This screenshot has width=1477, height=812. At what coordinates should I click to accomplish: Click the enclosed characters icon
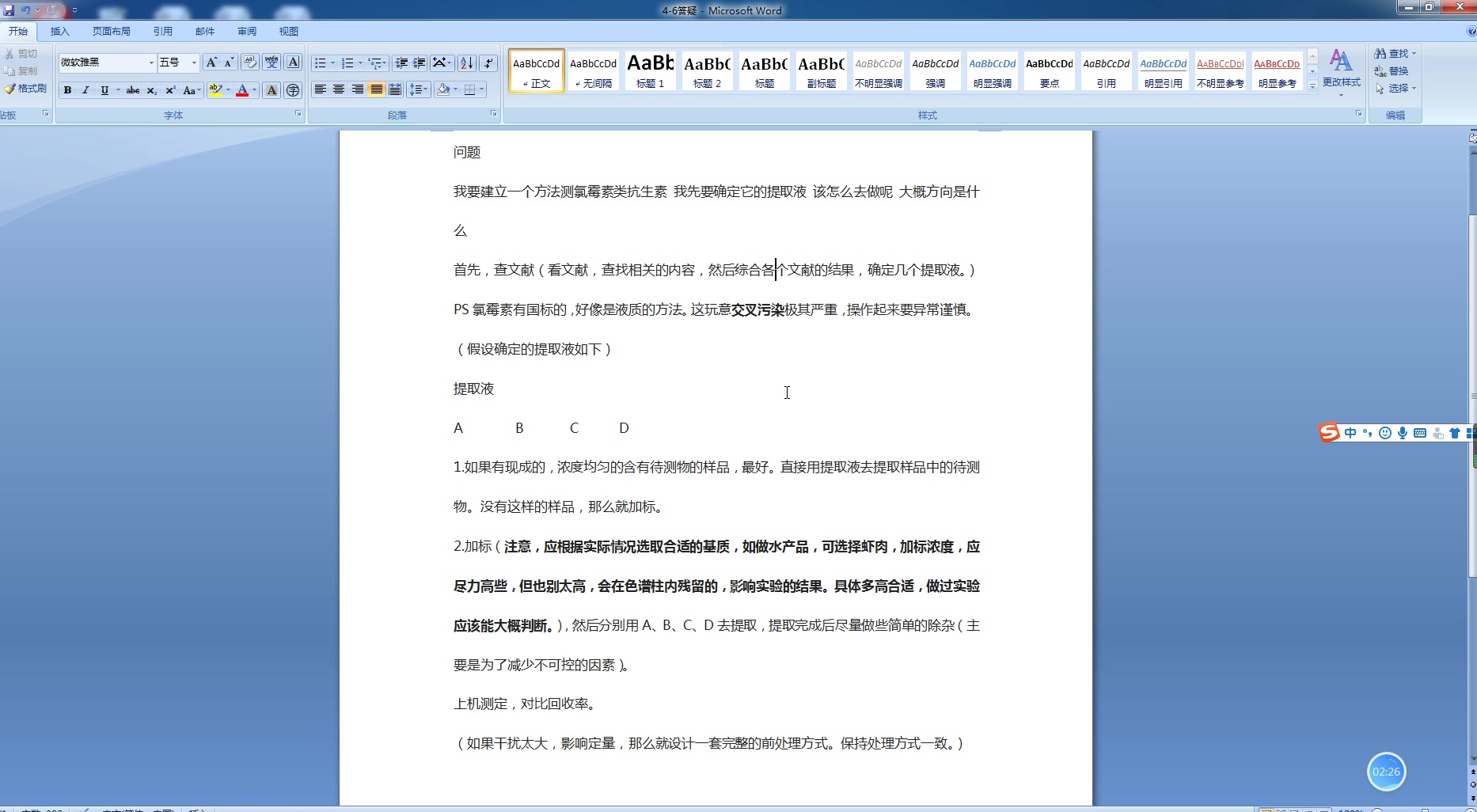click(x=293, y=90)
